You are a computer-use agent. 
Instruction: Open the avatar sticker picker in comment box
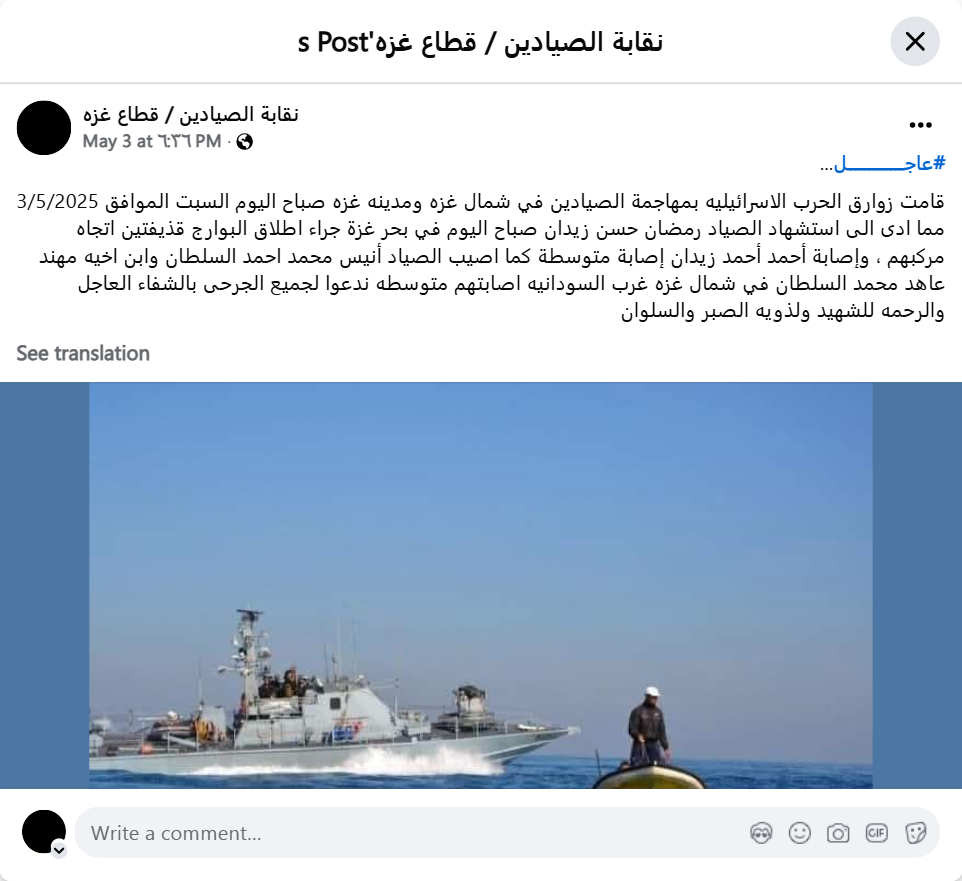761,833
